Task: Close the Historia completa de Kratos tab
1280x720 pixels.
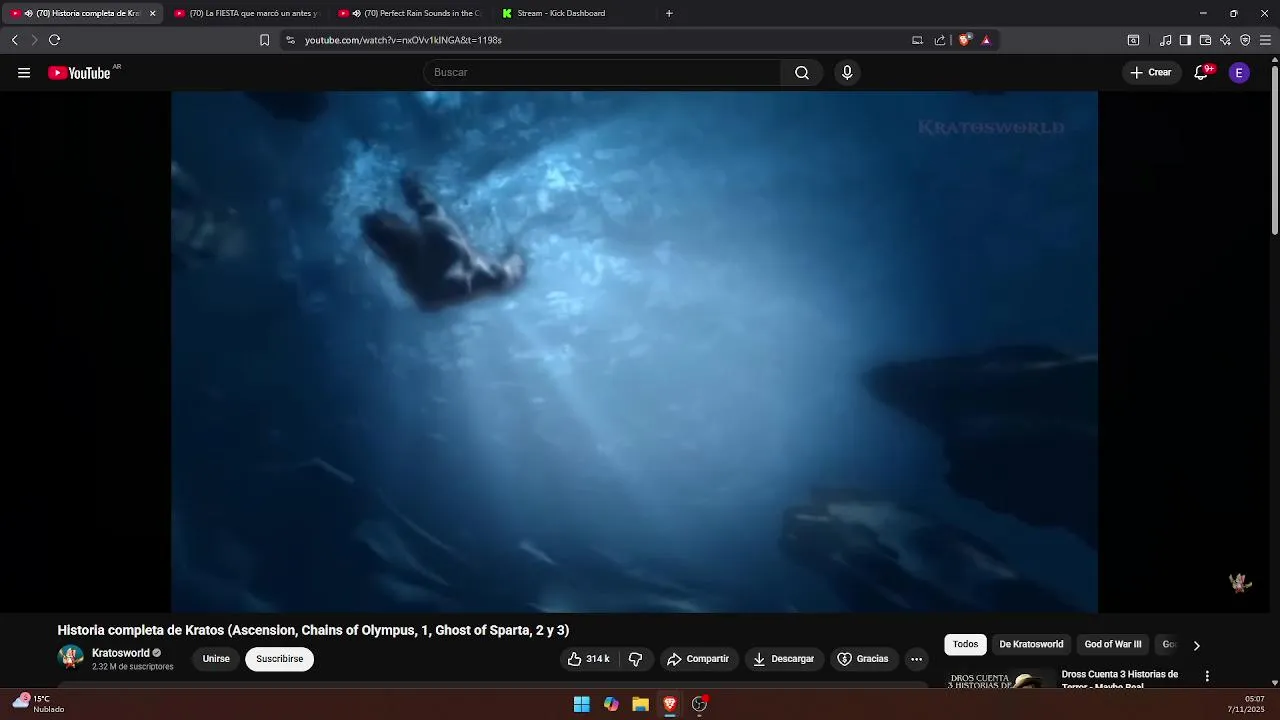Action: [152, 13]
